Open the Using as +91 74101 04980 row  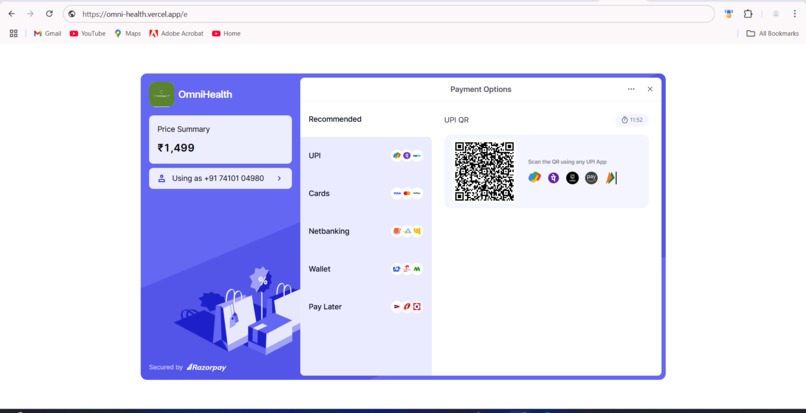(x=220, y=178)
